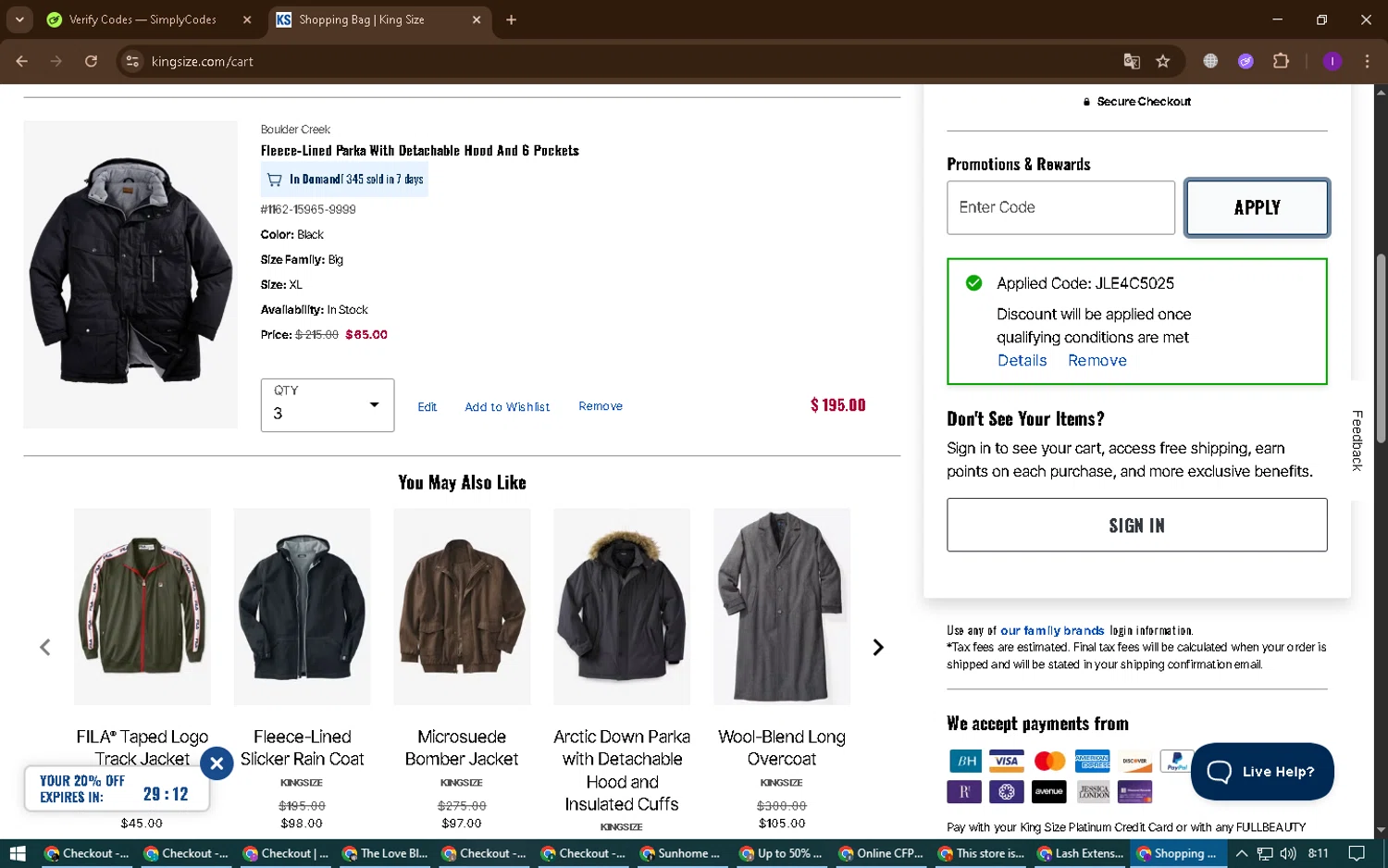Open the browser Extensions puzzle icon
This screenshot has height=868, width=1388.
(x=1281, y=61)
